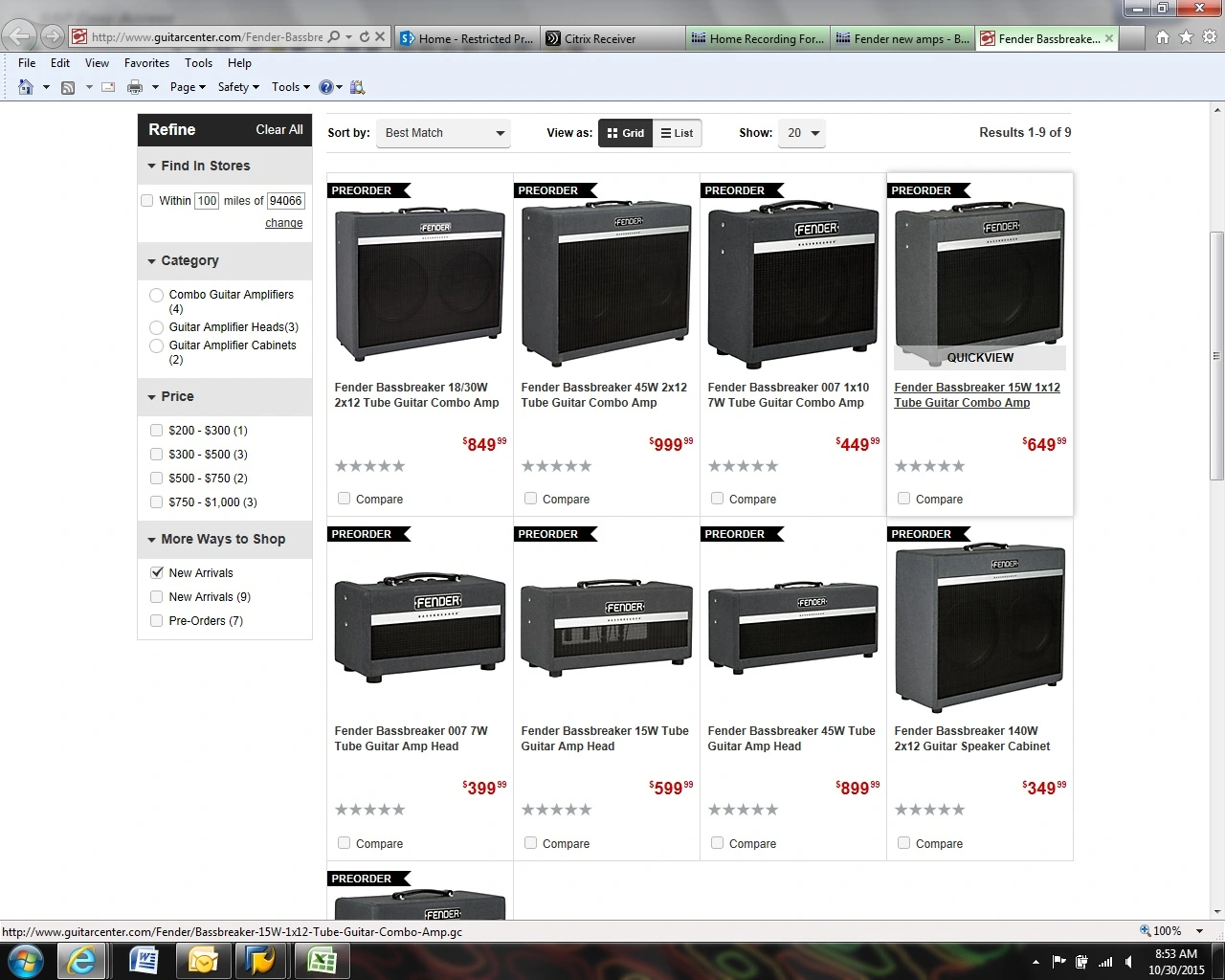Switch to Citrix Receiver tab
1225x980 pixels.
coord(612,38)
